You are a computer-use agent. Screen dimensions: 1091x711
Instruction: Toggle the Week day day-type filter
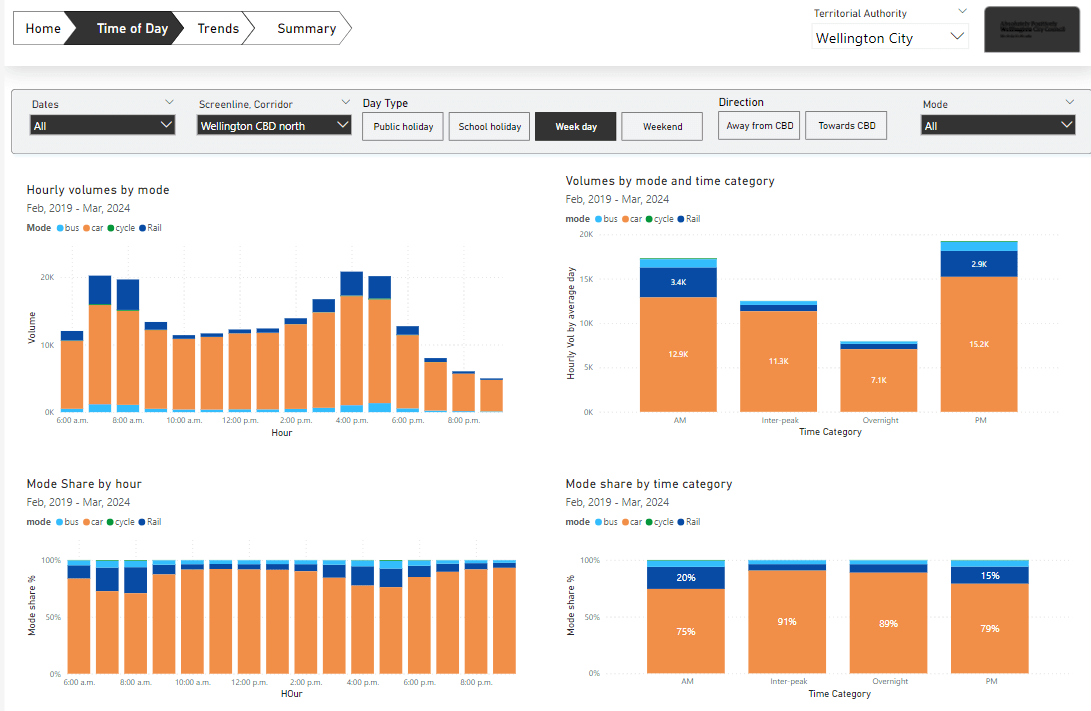[x=576, y=127]
